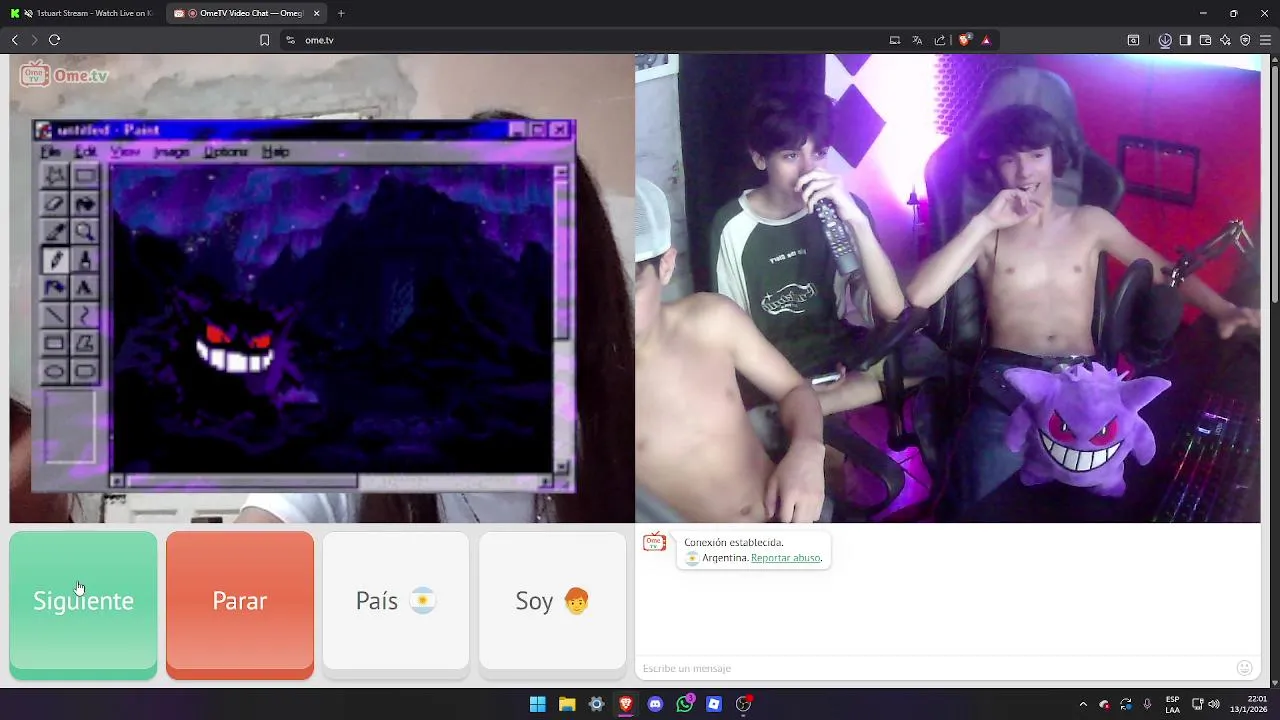
Task: Open the Windows Start menu
Action: click(537, 704)
